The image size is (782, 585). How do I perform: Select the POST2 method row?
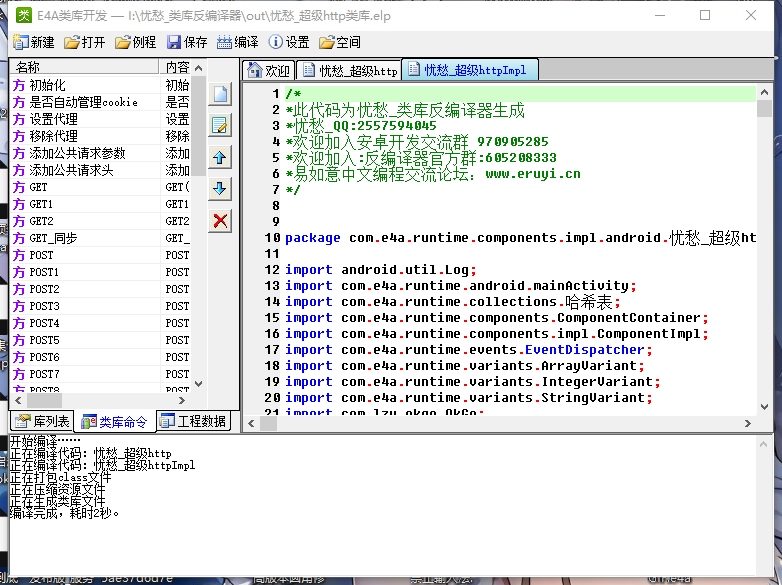(x=100, y=289)
